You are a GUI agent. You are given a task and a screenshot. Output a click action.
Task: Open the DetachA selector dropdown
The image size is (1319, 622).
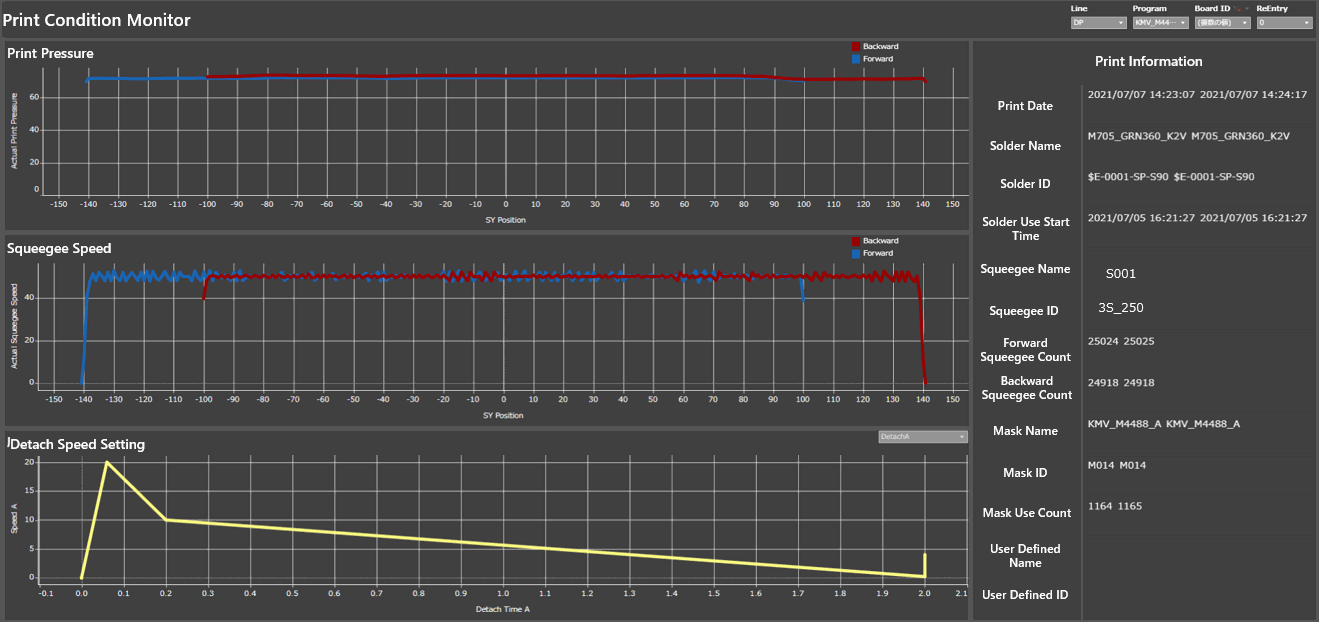[922, 437]
